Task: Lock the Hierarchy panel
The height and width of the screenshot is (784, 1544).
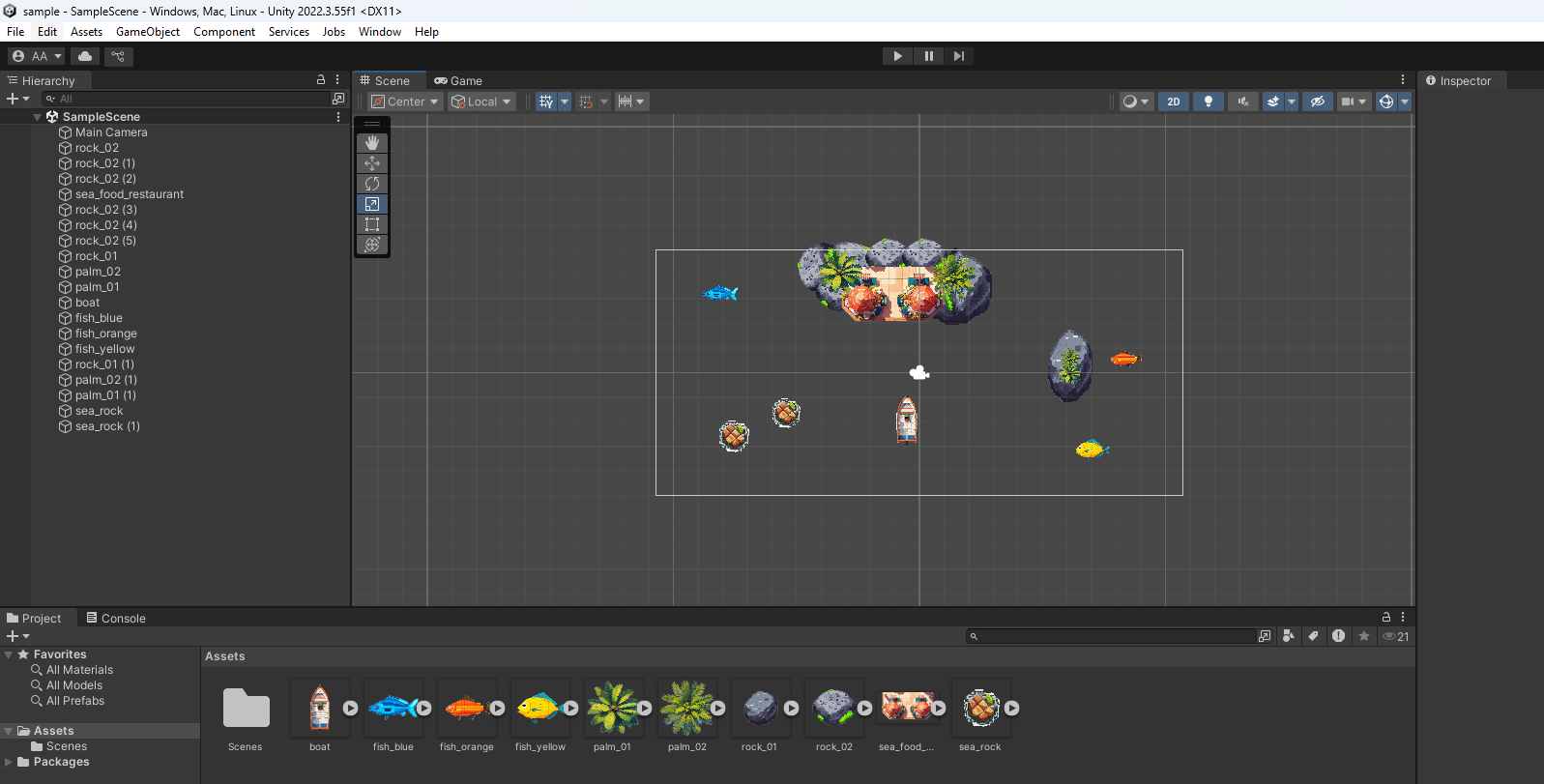Action: click(x=321, y=80)
